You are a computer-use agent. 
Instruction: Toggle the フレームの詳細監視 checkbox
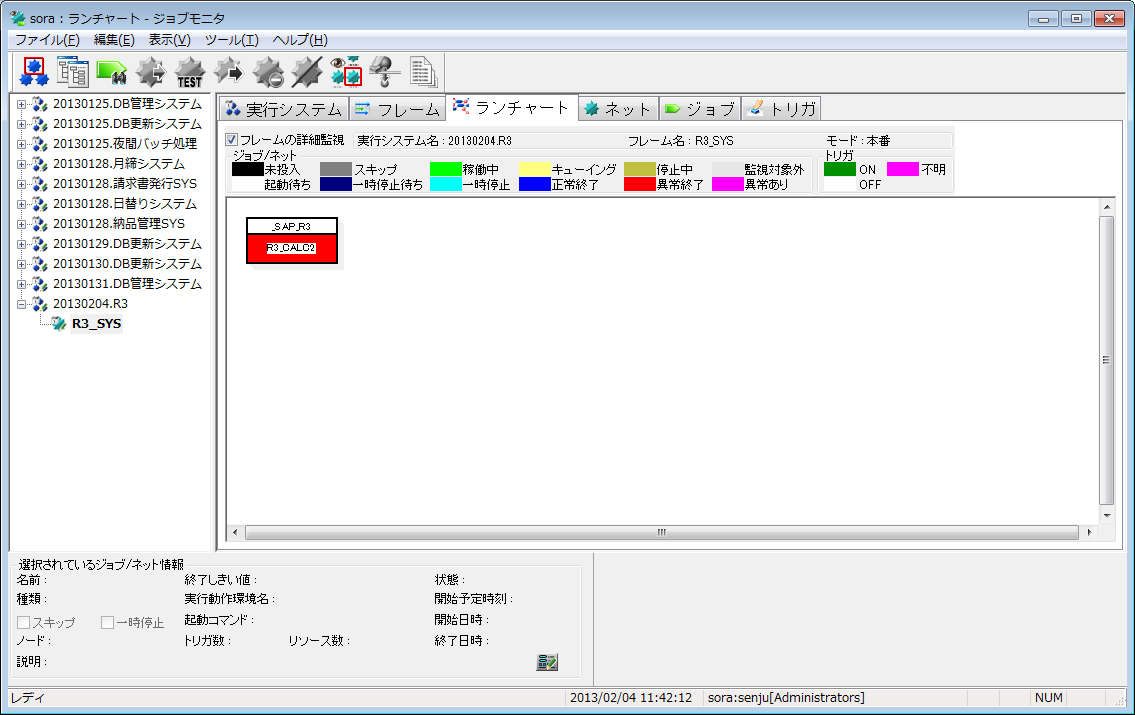[x=232, y=140]
